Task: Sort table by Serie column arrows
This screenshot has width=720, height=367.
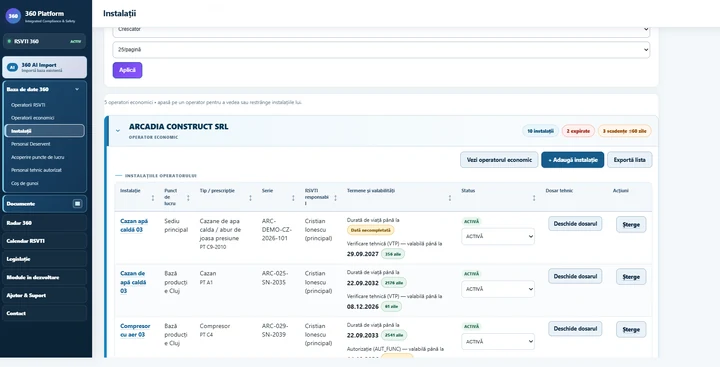Action: click(x=293, y=198)
